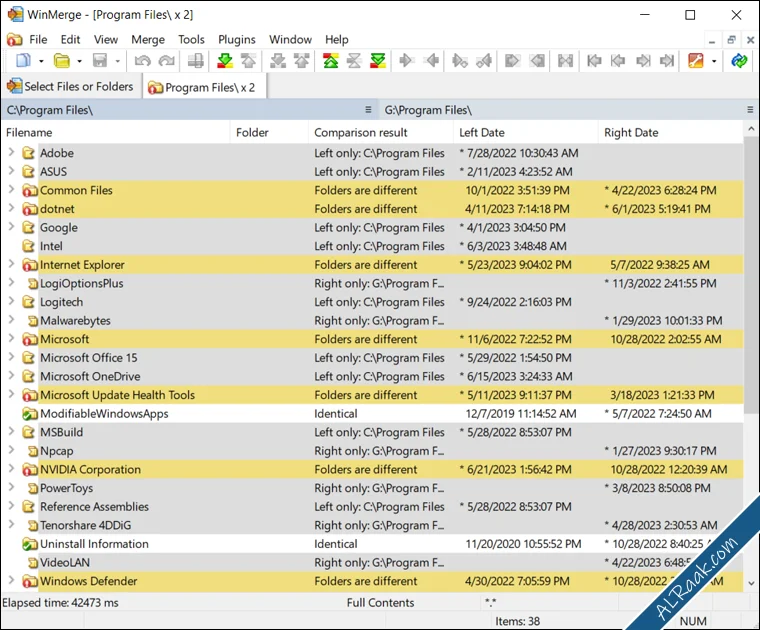Click Copy Left and Advance icon
This screenshot has height=630, width=760.
tap(484, 61)
